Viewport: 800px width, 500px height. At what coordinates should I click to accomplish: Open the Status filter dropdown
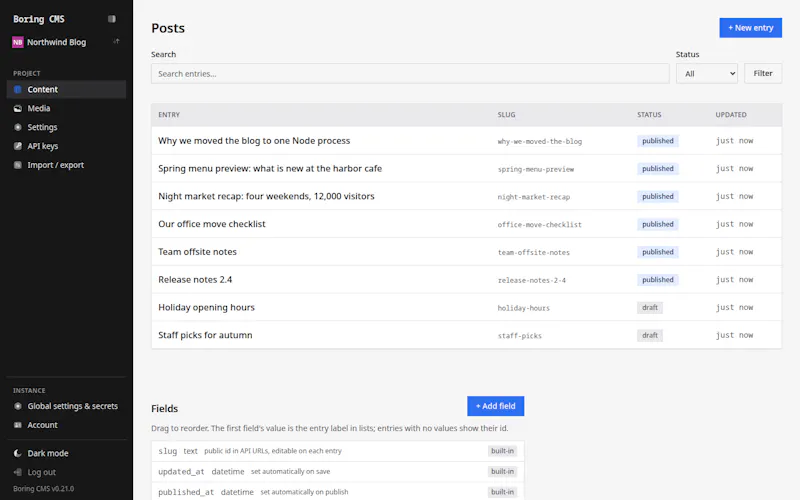coord(707,73)
